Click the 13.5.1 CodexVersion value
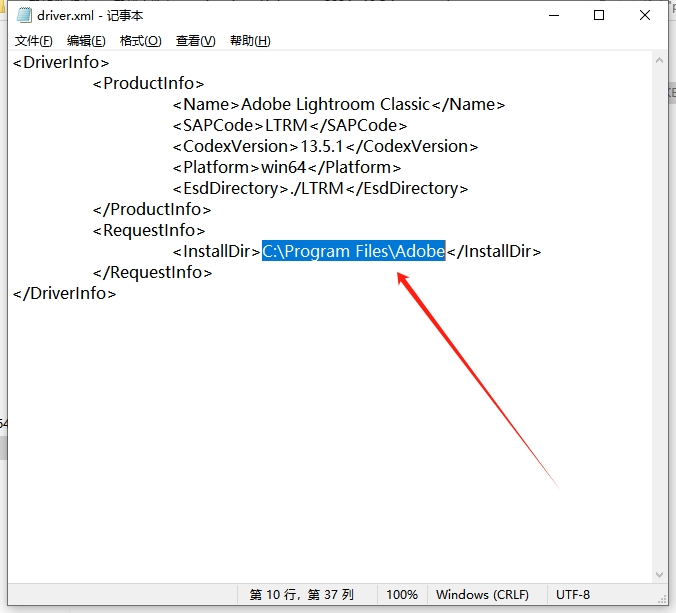 point(321,147)
